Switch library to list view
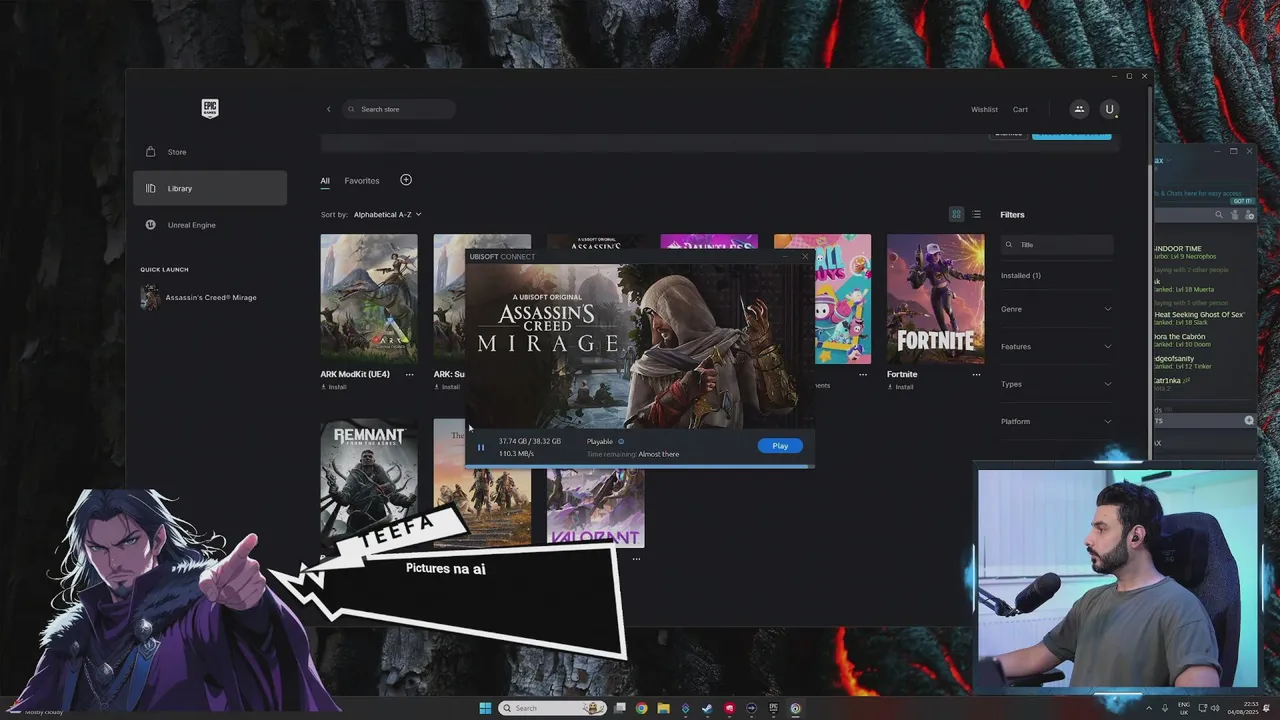 tap(976, 214)
